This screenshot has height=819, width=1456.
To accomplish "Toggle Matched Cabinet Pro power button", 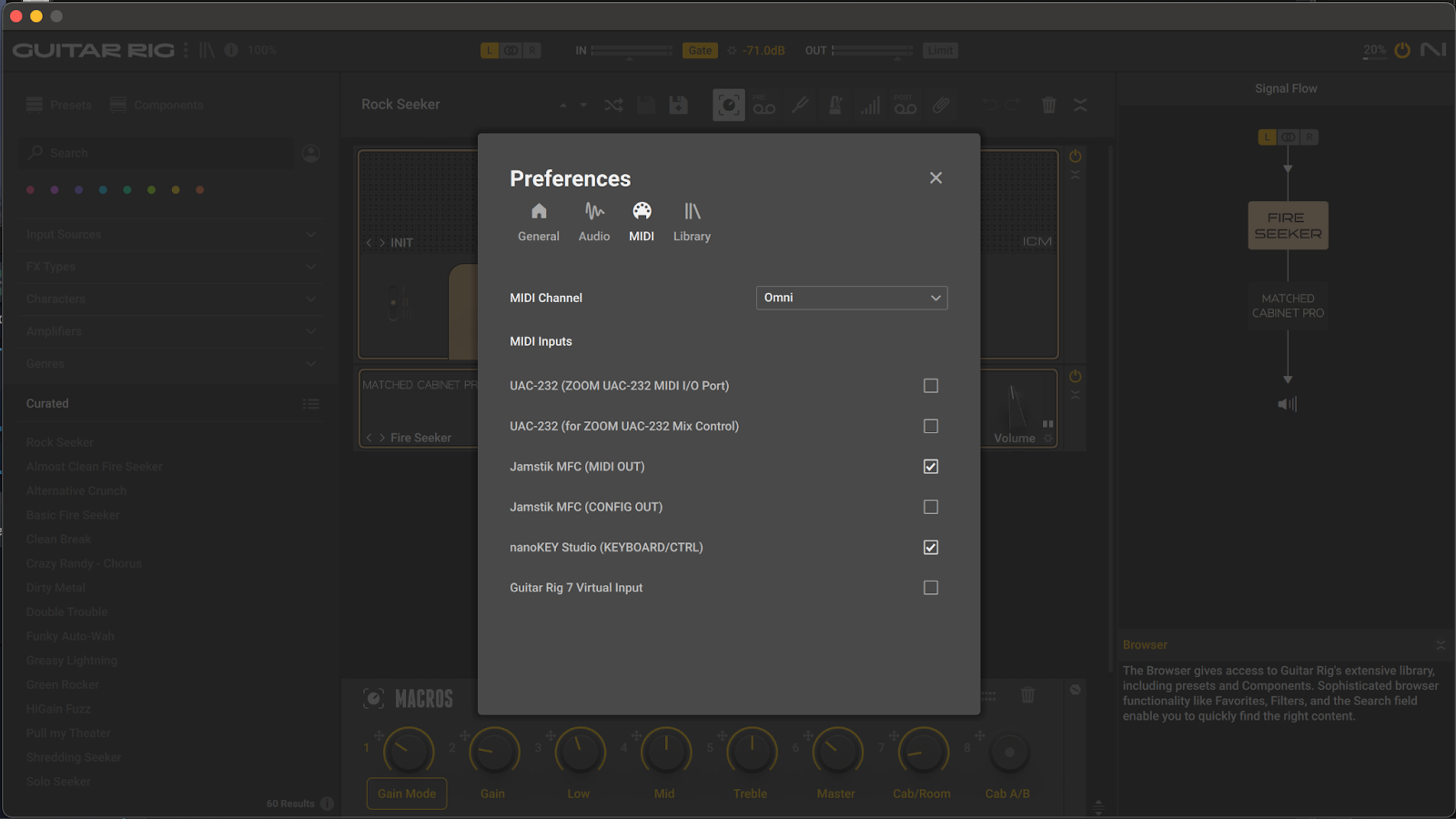I will tap(1076, 377).
